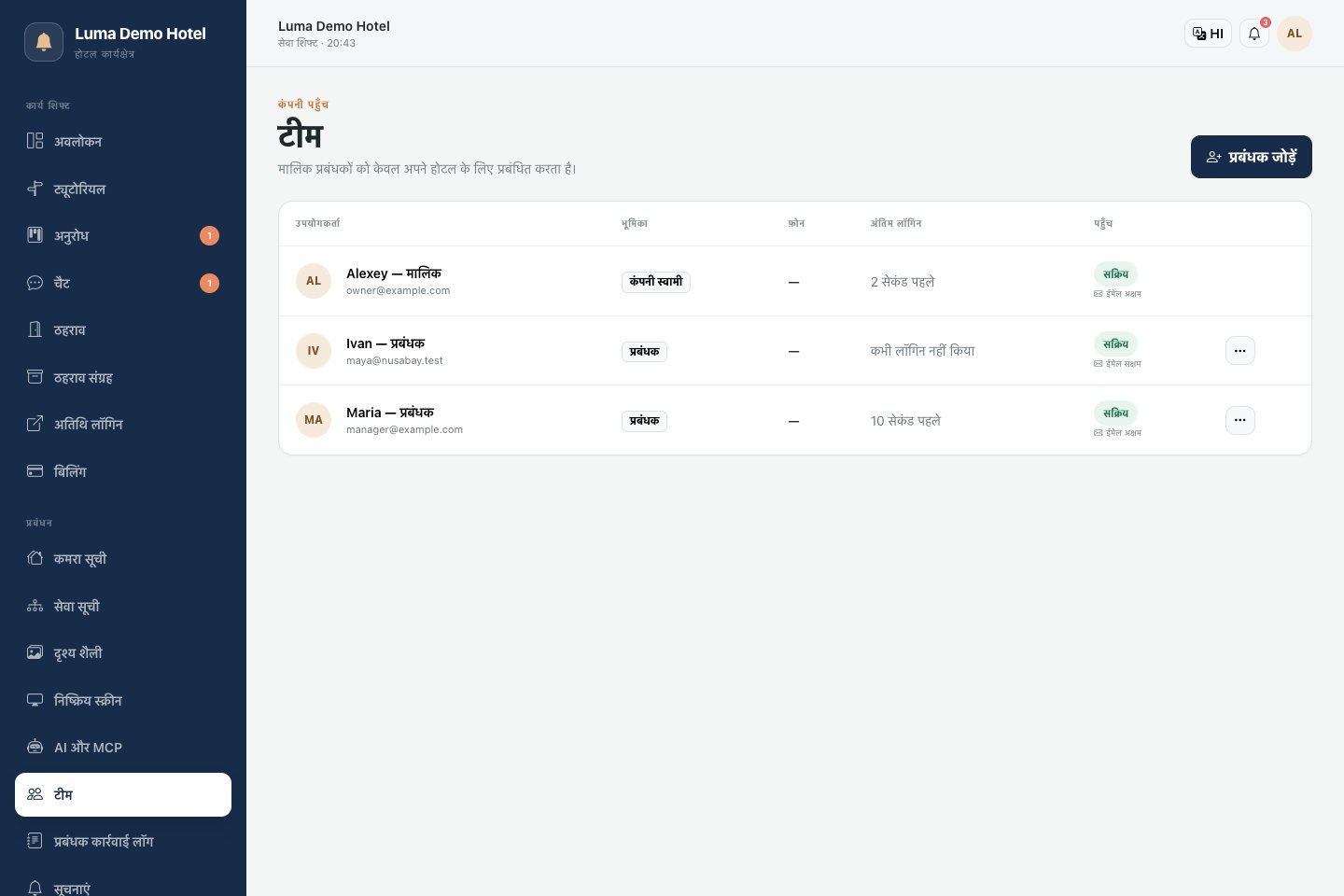Open notifications bell in top bar
Screen dimensions: 1344x896
pos(1254,34)
